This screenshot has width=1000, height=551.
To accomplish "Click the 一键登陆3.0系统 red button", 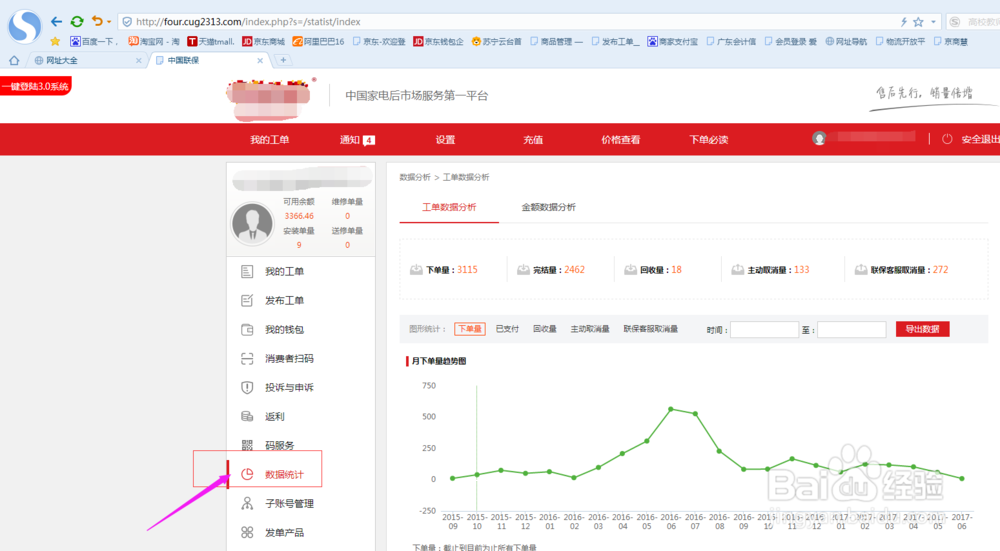I will click(x=36, y=86).
